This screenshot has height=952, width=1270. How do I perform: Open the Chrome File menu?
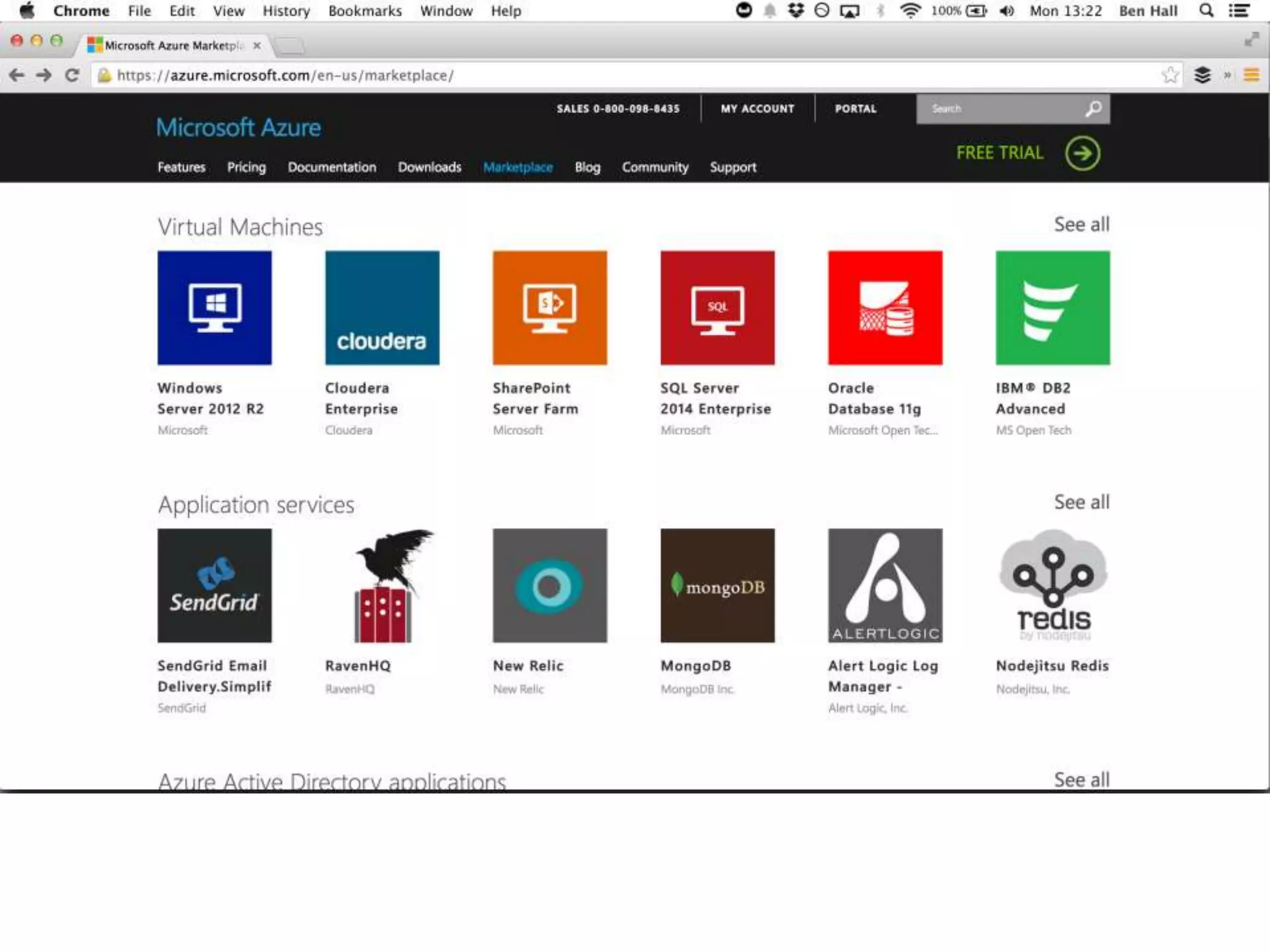coord(140,11)
